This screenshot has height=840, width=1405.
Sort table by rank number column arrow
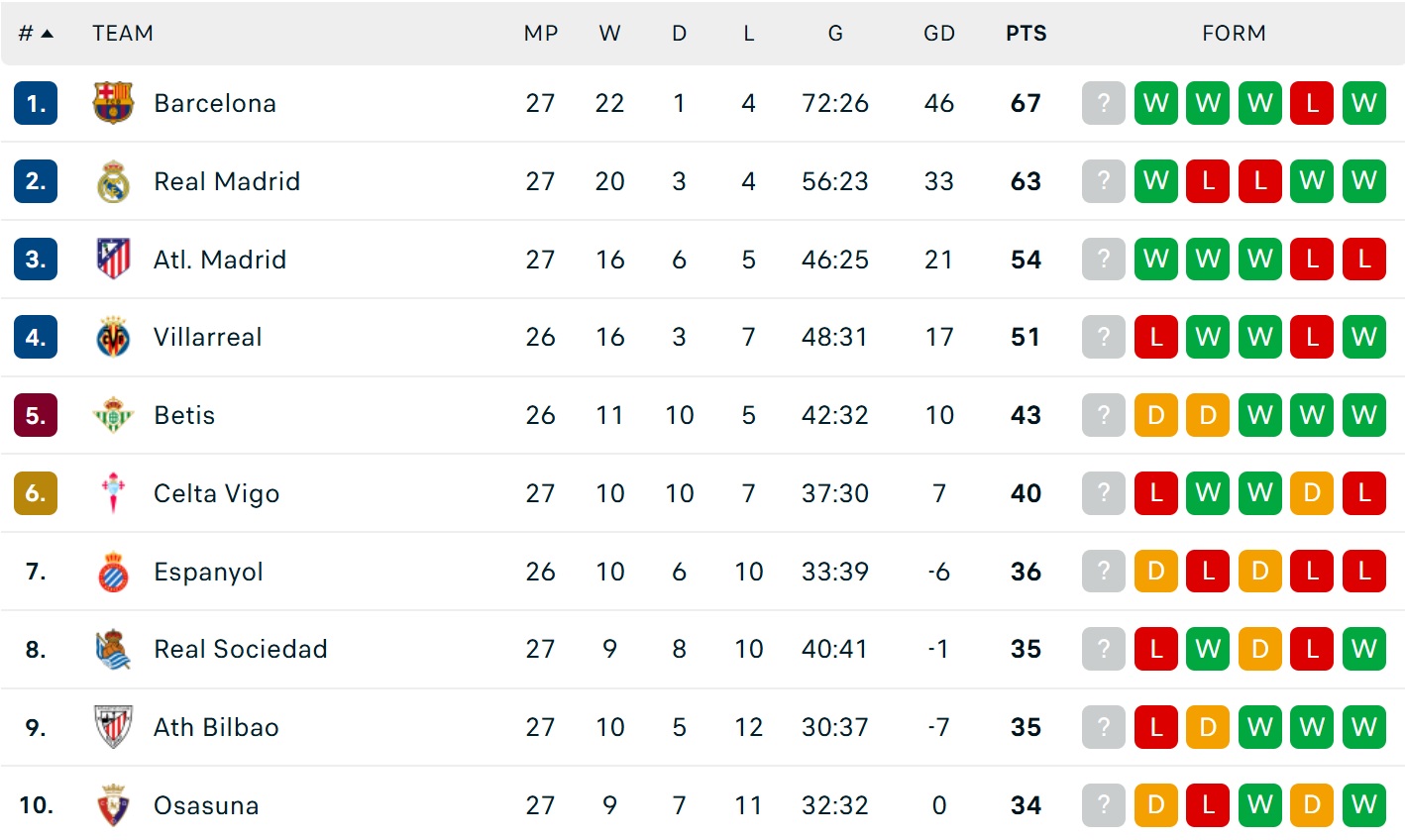[47, 34]
